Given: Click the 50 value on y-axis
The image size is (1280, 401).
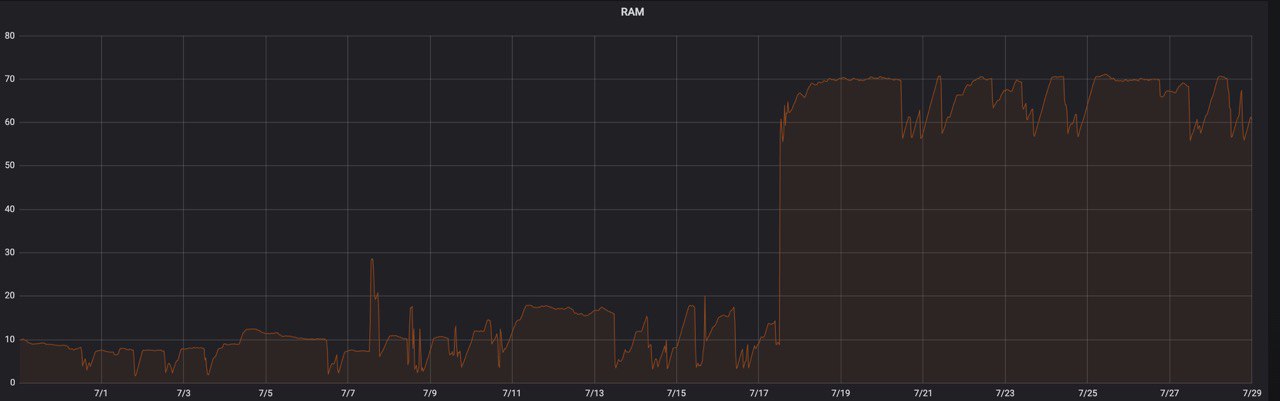Looking at the screenshot, I should 10,166.
